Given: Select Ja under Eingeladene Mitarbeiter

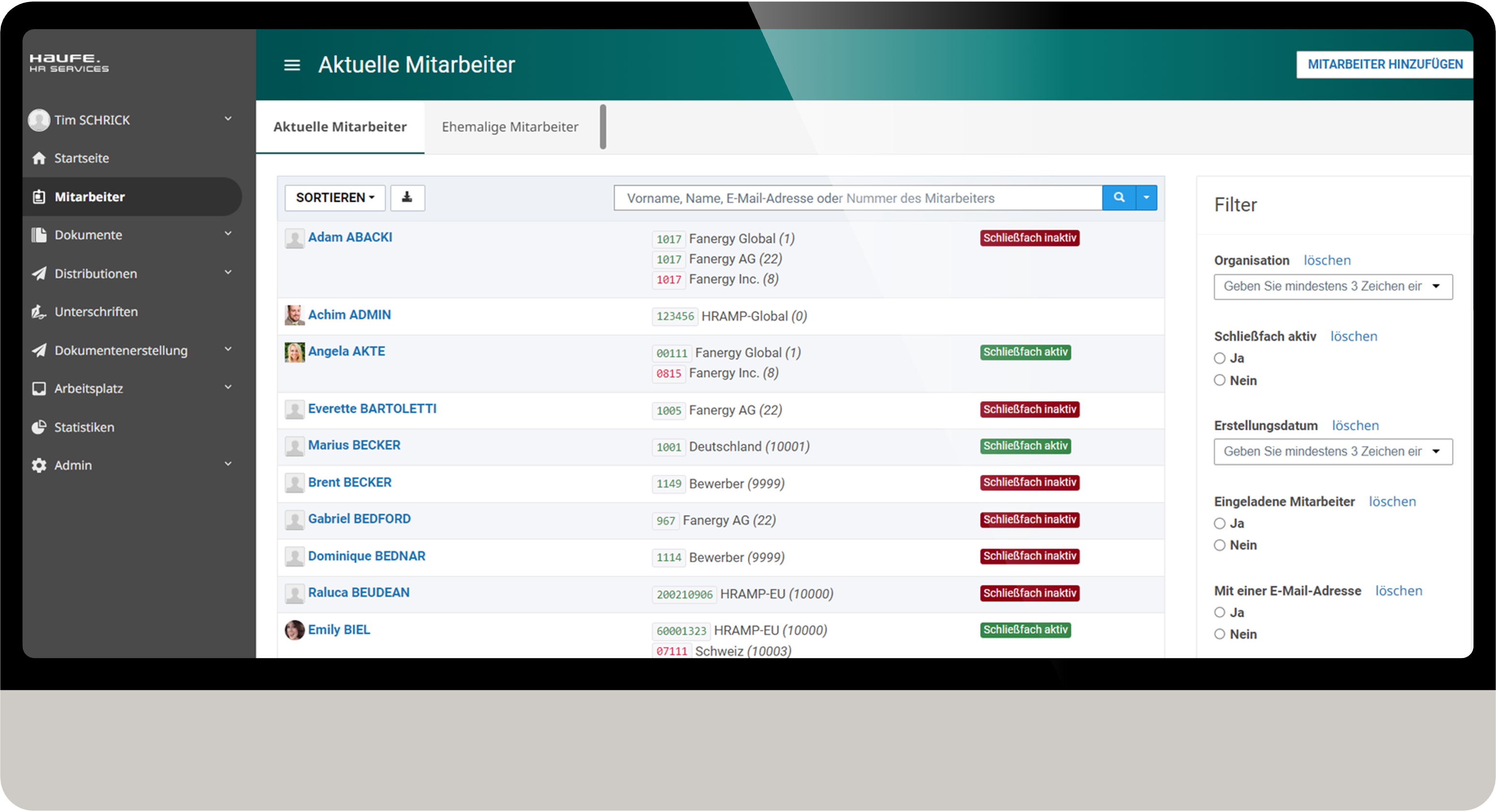Looking at the screenshot, I should (1219, 524).
